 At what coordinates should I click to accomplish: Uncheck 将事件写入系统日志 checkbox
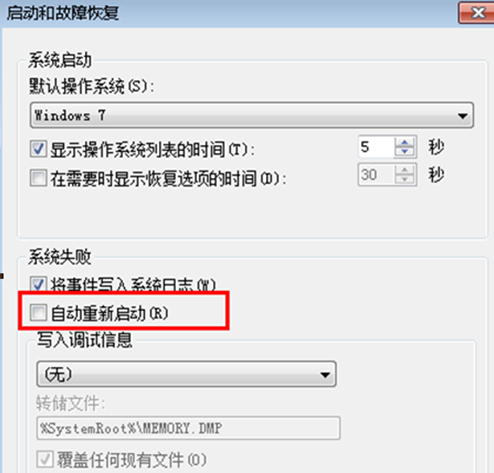tap(38, 285)
